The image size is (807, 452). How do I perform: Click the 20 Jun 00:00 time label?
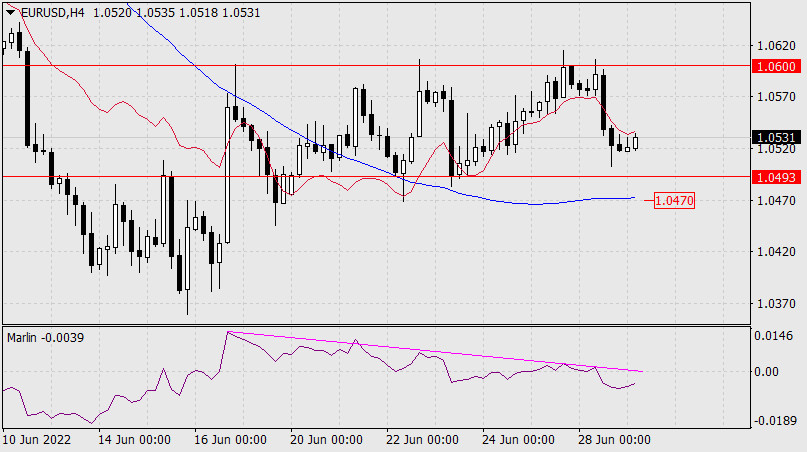point(326,440)
